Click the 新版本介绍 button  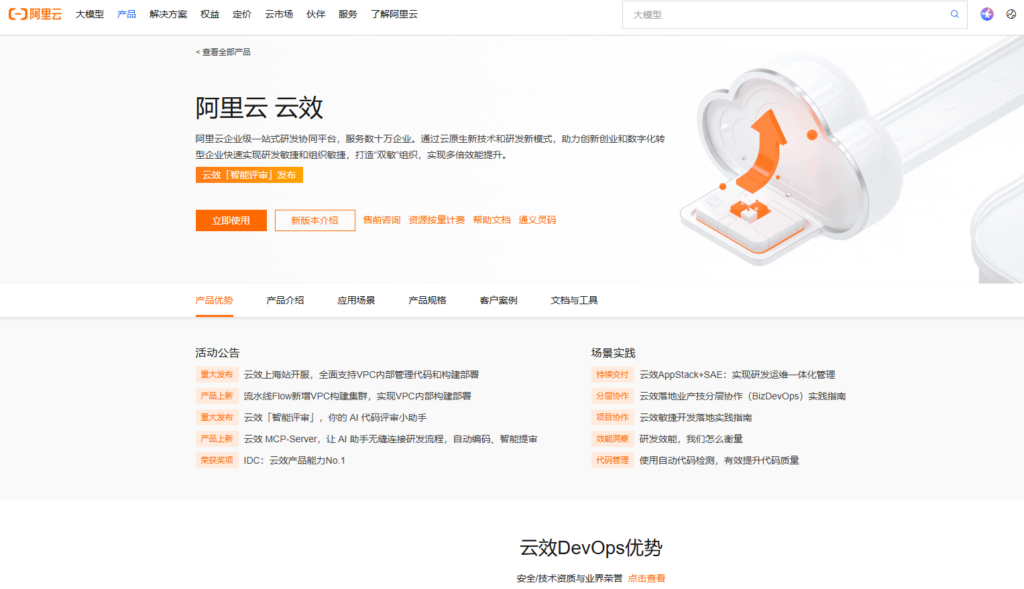pos(314,219)
